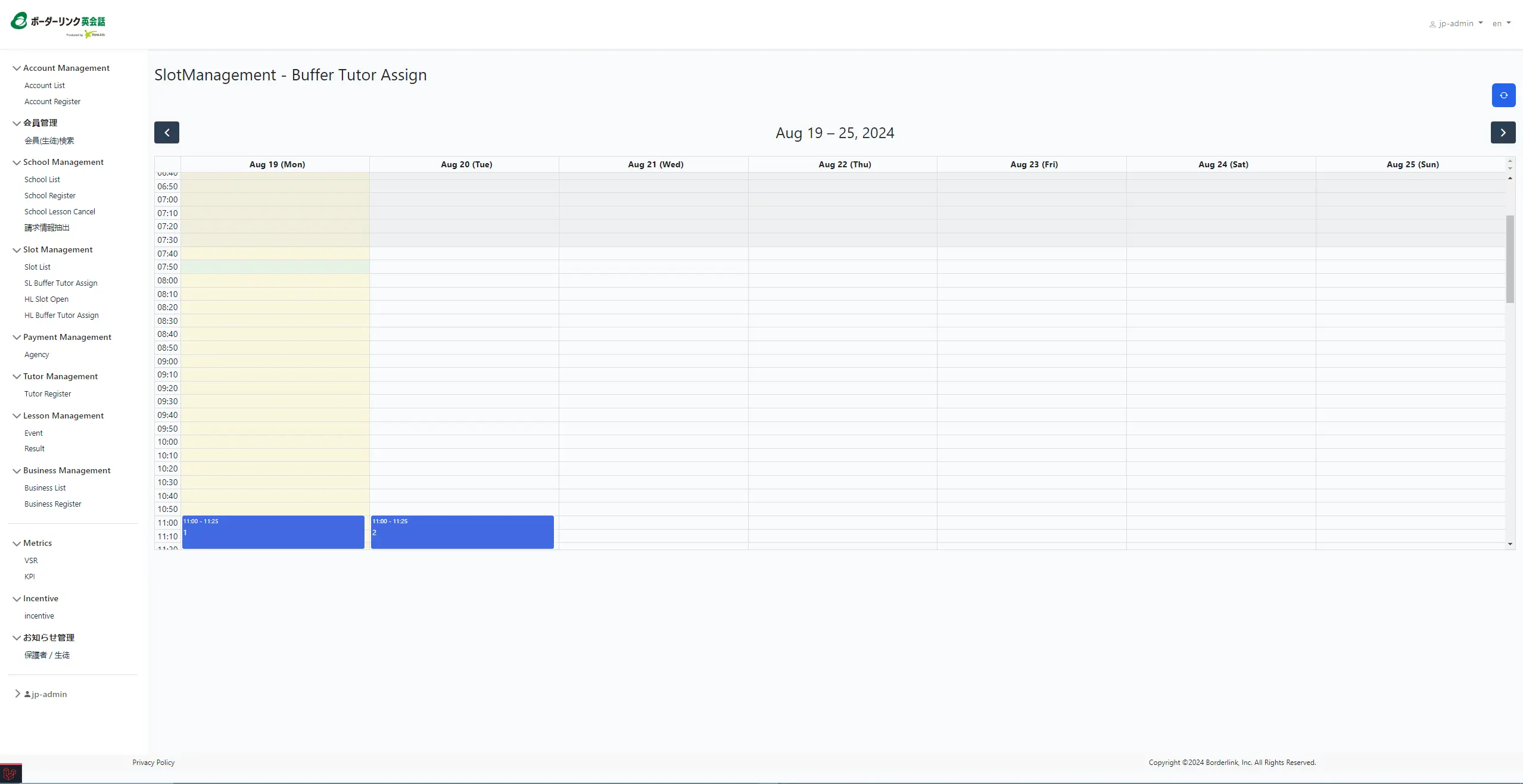The image size is (1523, 784).
Task: Go to next week with right arrow
Action: [1503, 133]
